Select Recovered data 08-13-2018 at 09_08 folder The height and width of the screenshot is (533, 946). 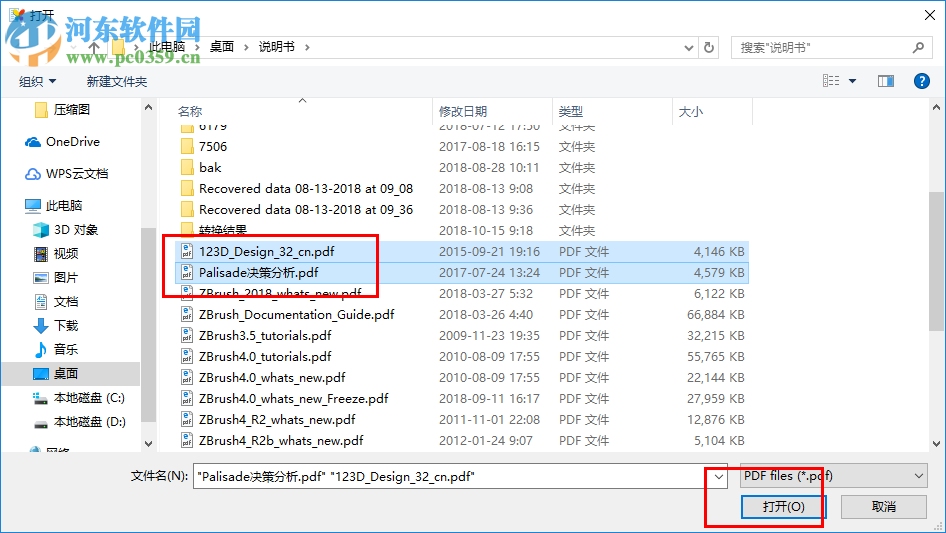(x=306, y=189)
